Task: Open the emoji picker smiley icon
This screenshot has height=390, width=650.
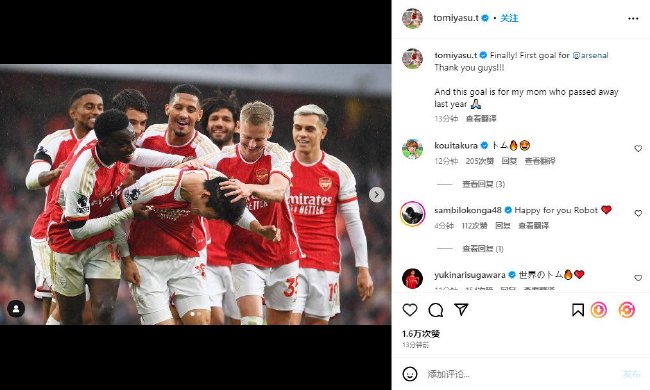Action: pyautogui.click(x=410, y=374)
